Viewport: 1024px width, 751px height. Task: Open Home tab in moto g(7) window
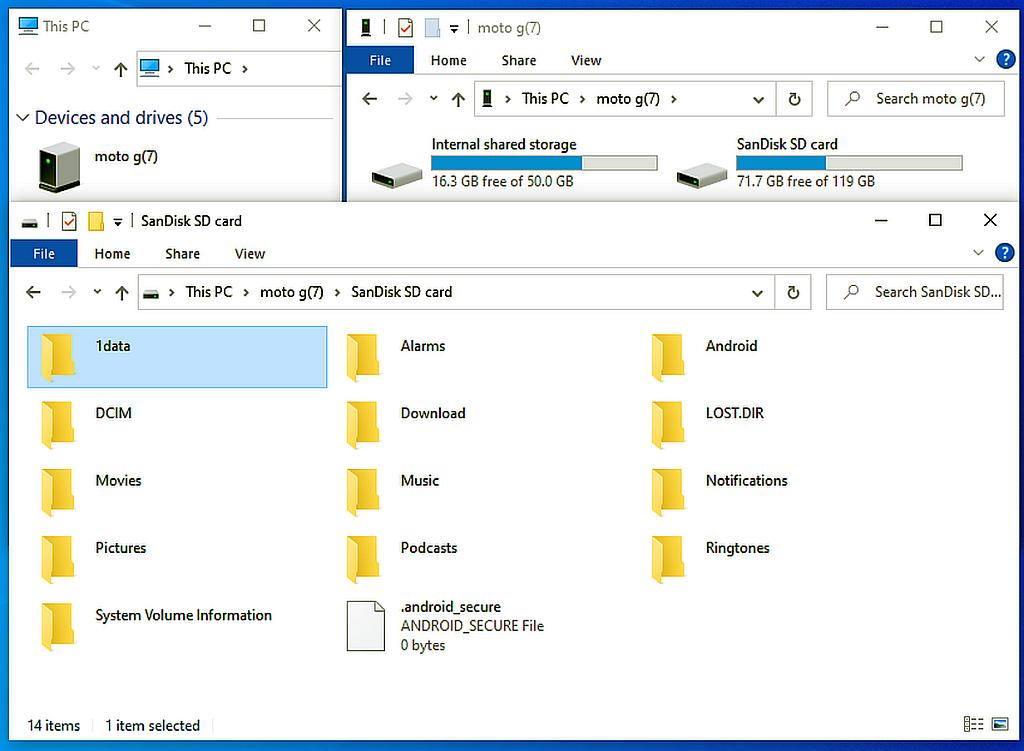(449, 60)
